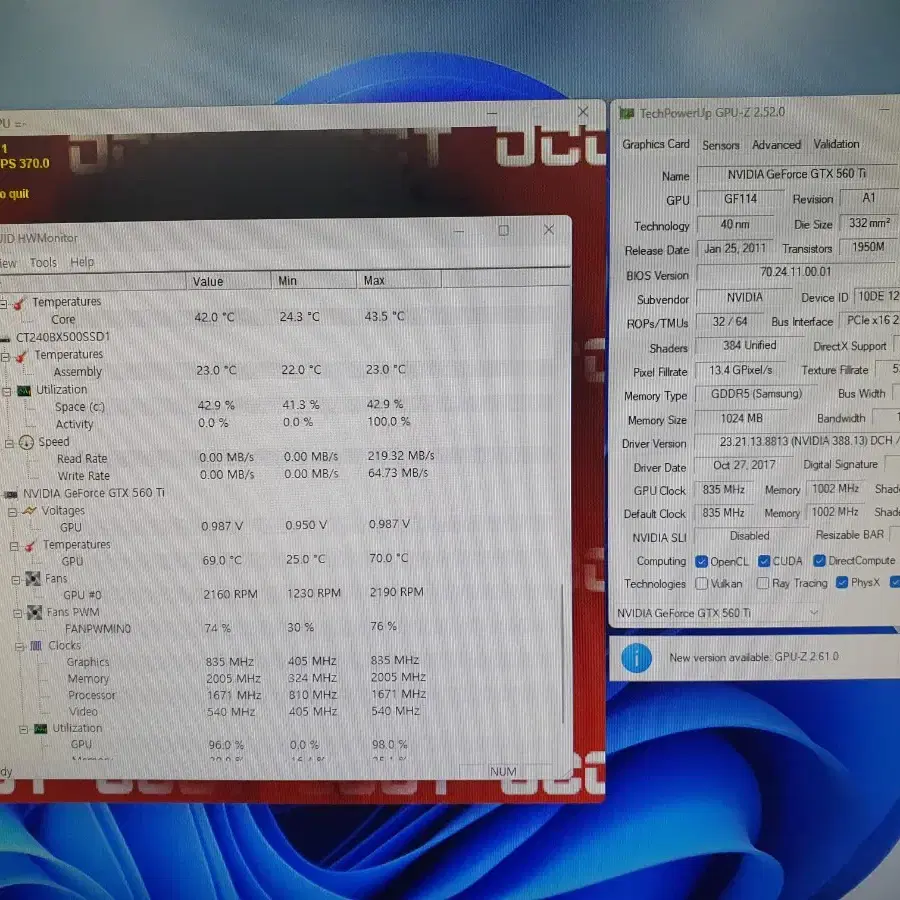Collapse the Temperatures node under CT240BX500SSD1
Image resolution: width=900 pixels, height=900 pixels.
click(x=5, y=357)
